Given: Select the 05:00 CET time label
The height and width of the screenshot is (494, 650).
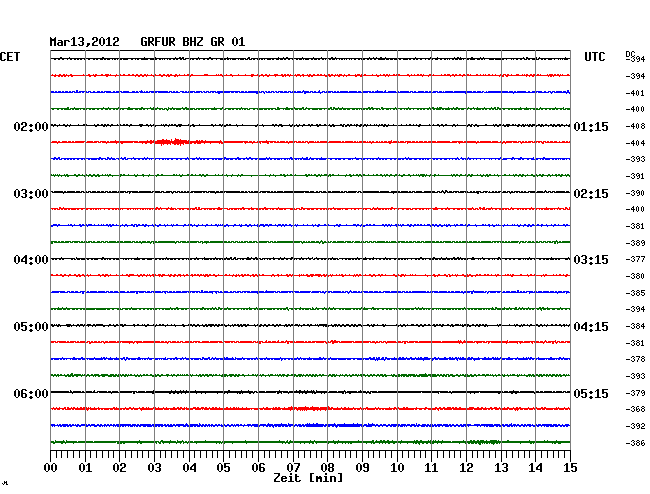Looking at the screenshot, I should 31,327.
